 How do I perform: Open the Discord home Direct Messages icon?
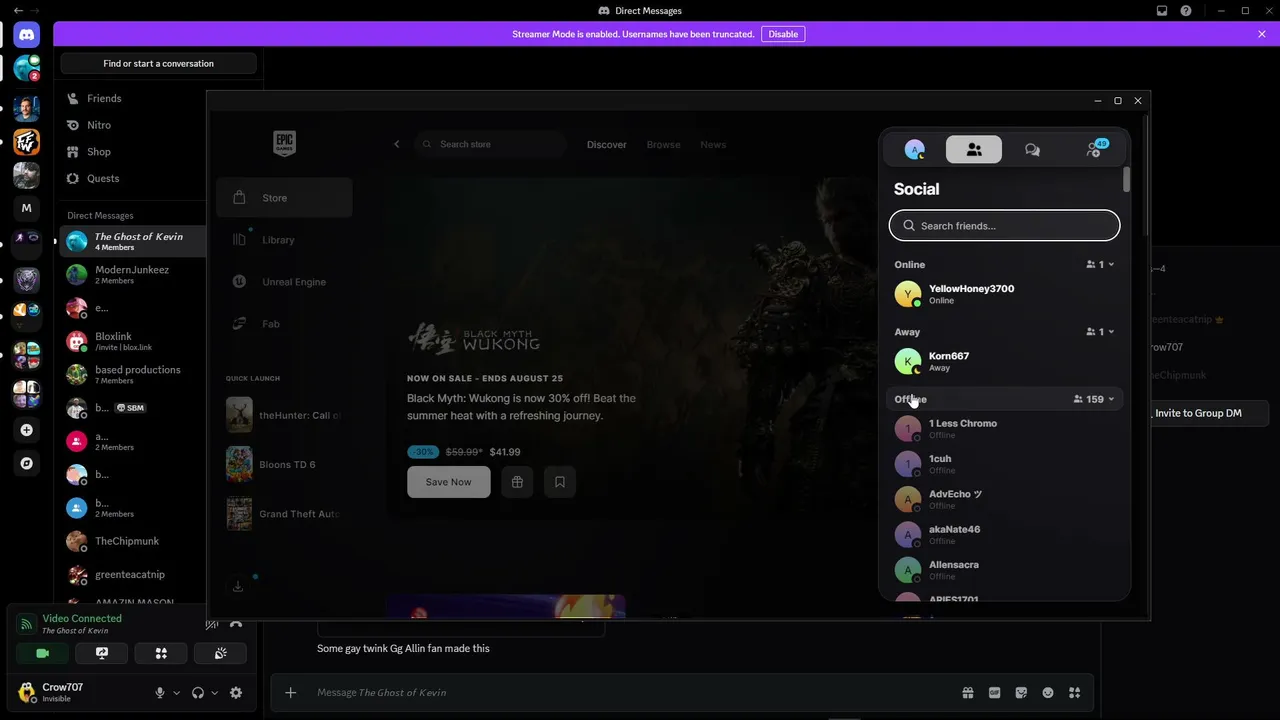click(x=27, y=35)
